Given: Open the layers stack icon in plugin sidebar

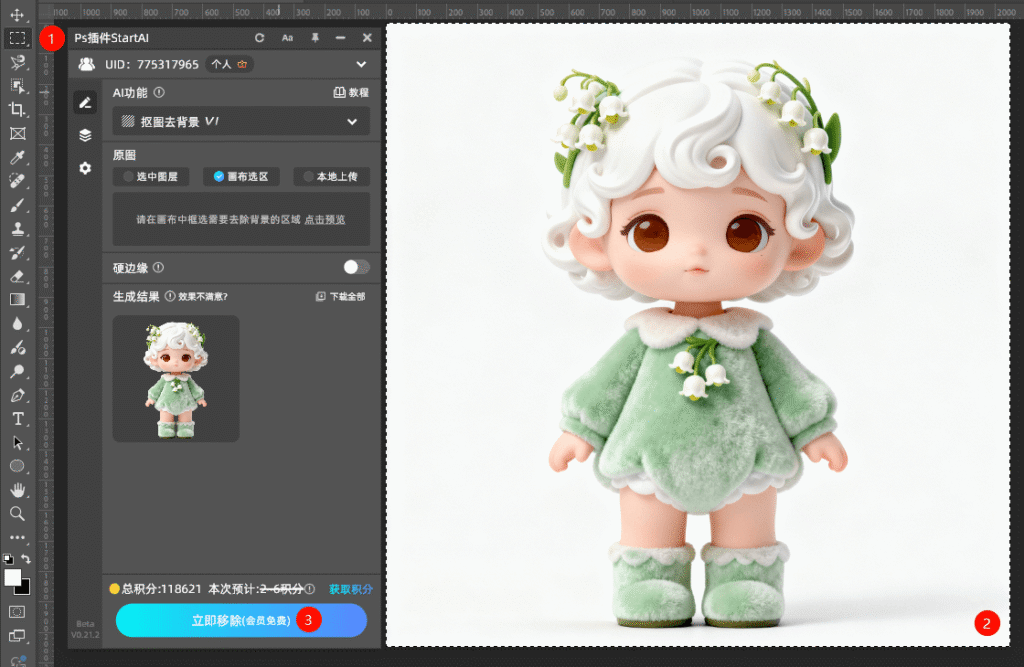Looking at the screenshot, I should tap(85, 135).
